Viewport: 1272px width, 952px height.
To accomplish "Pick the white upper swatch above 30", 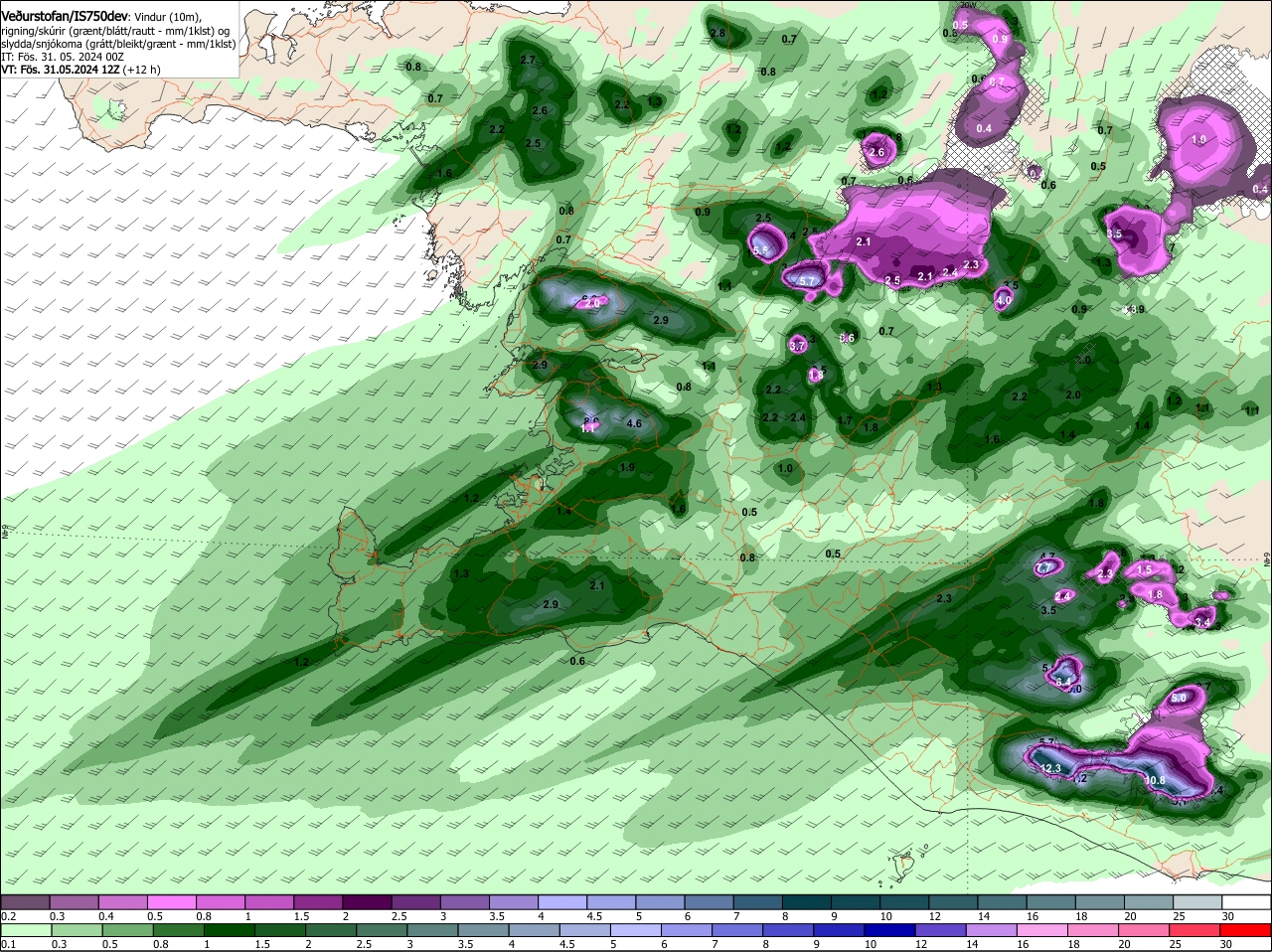I will click(x=1247, y=901).
